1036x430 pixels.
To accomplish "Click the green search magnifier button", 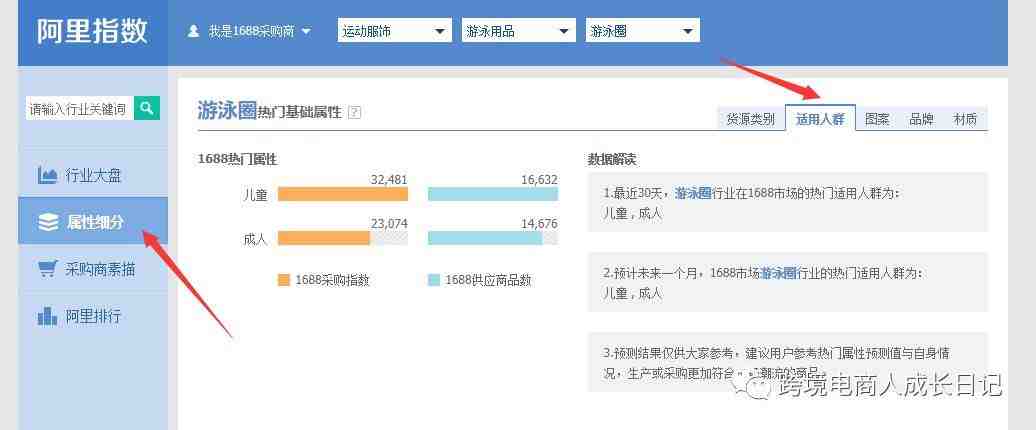I will (x=147, y=108).
